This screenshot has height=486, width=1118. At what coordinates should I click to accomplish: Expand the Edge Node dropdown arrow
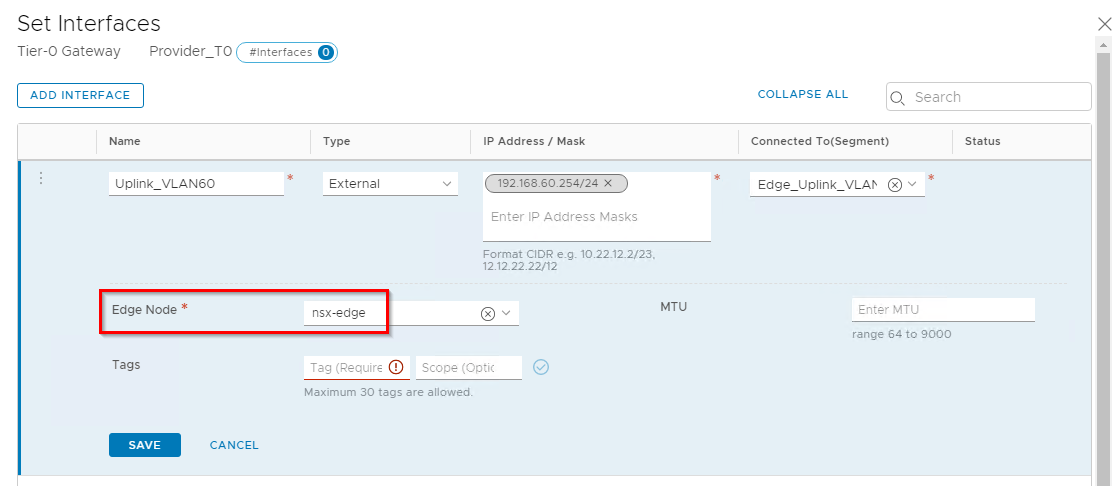click(506, 313)
